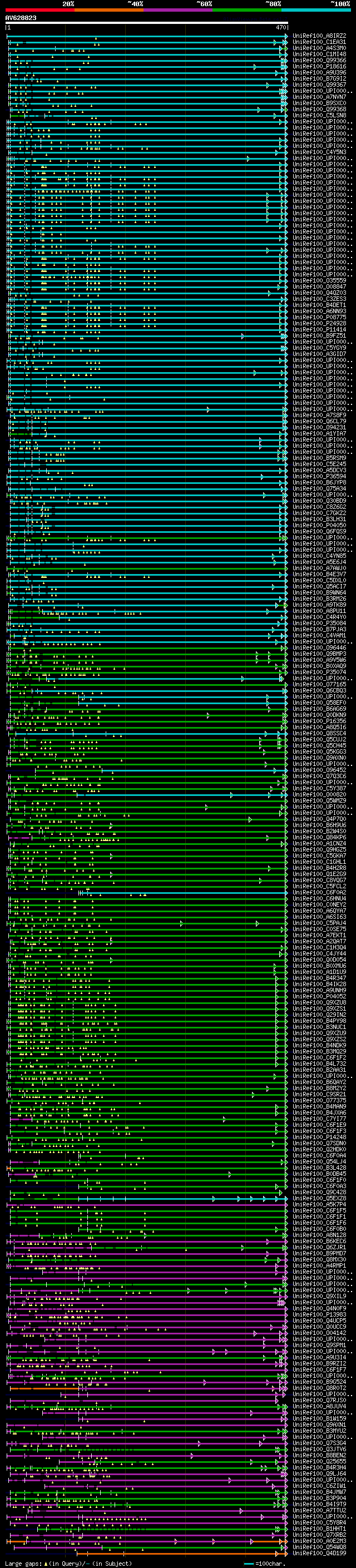Open hit UniRef100_O96452
Image resolution: width=356 pixels, height=1568 pixels.
coord(319,770)
